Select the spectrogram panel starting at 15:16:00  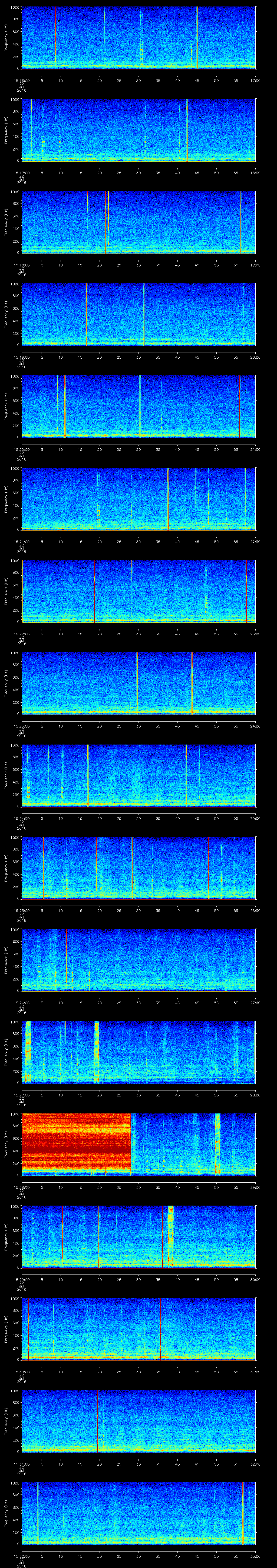(x=139, y=38)
